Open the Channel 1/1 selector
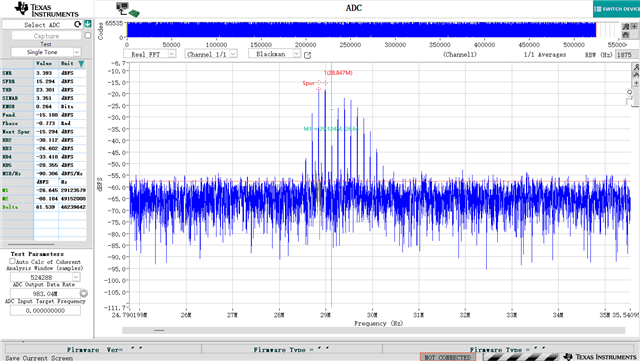Viewport: 640px width, 361px height. (211, 54)
